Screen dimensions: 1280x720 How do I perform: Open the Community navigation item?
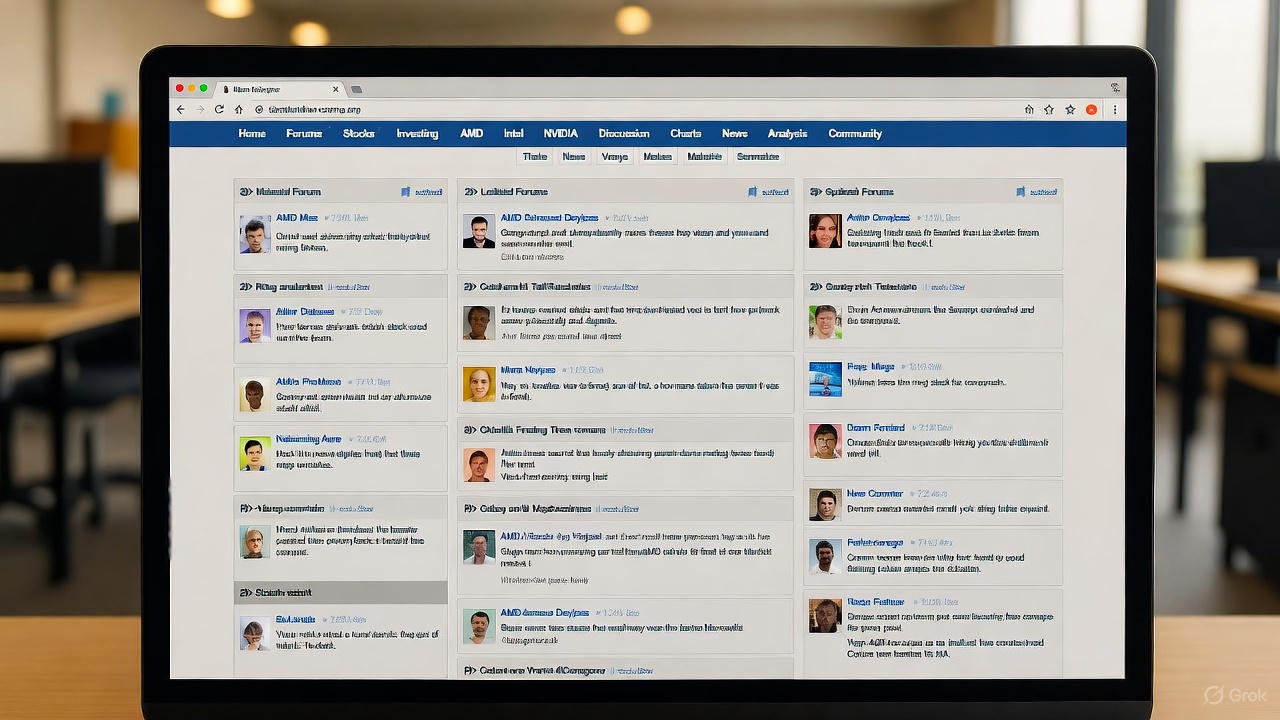(854, 134)
